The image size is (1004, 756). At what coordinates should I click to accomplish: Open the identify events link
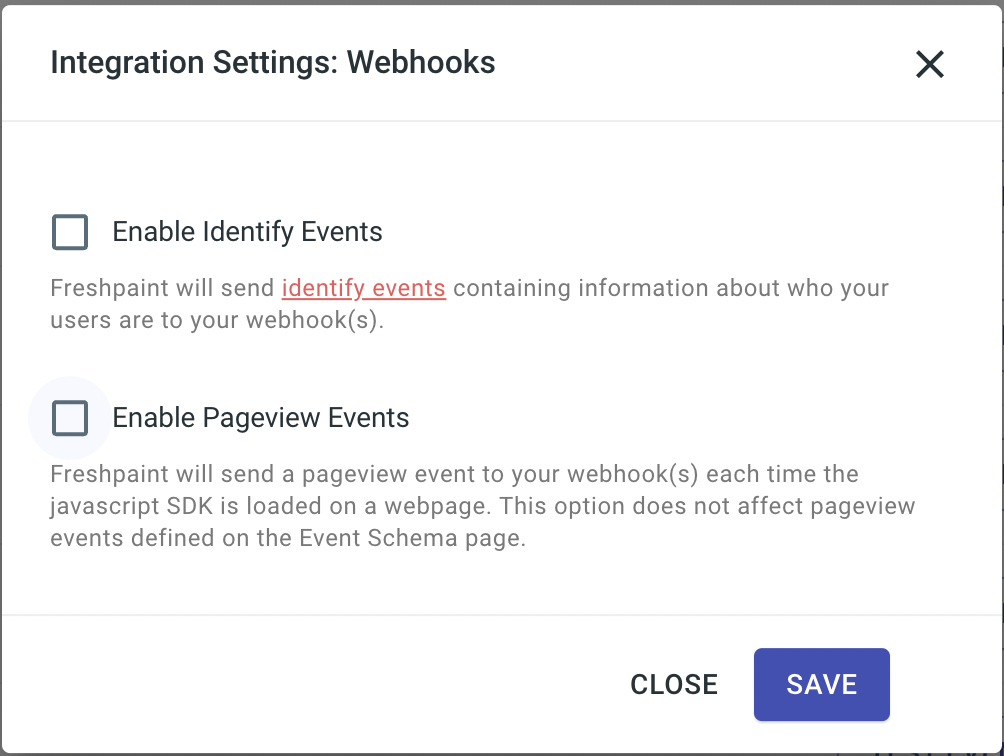point(363,289)
